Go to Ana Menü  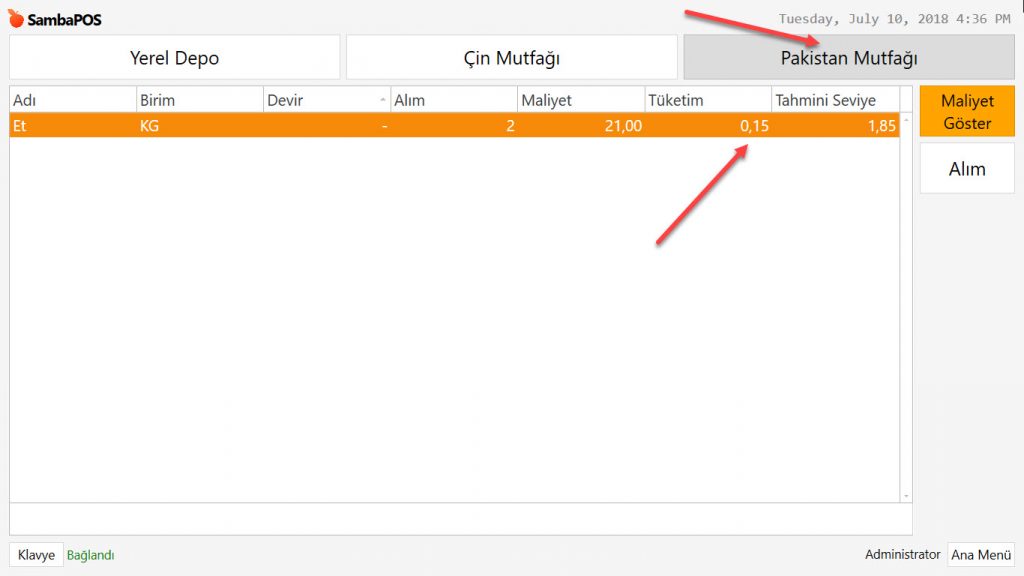click(980, 555)
